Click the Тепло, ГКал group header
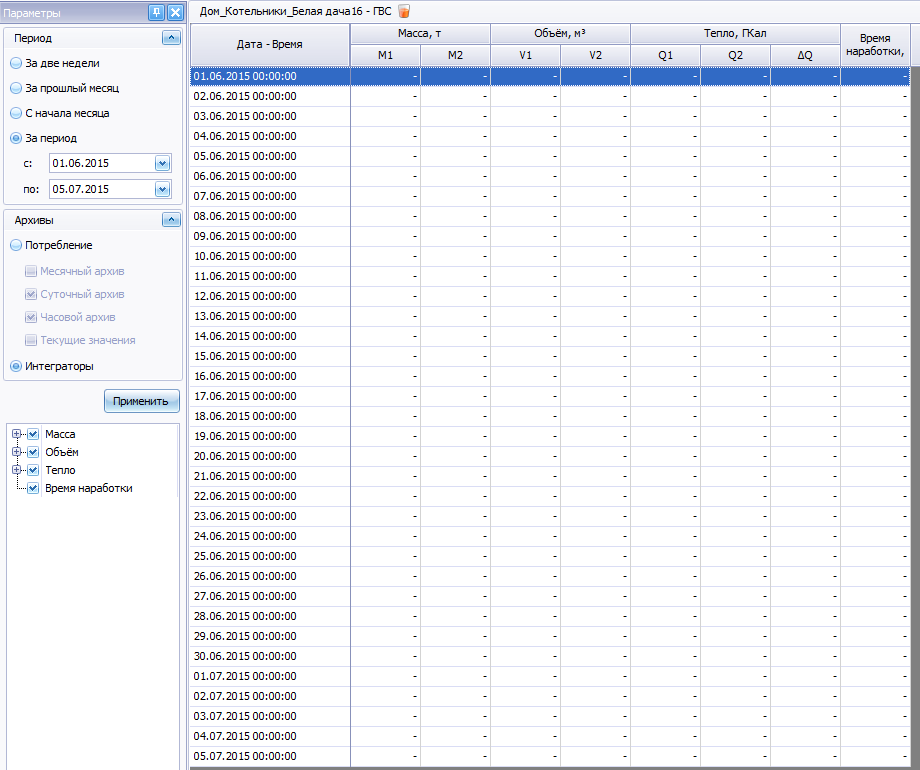Viewport: 920px width, 770px height. tap(735, 34)
